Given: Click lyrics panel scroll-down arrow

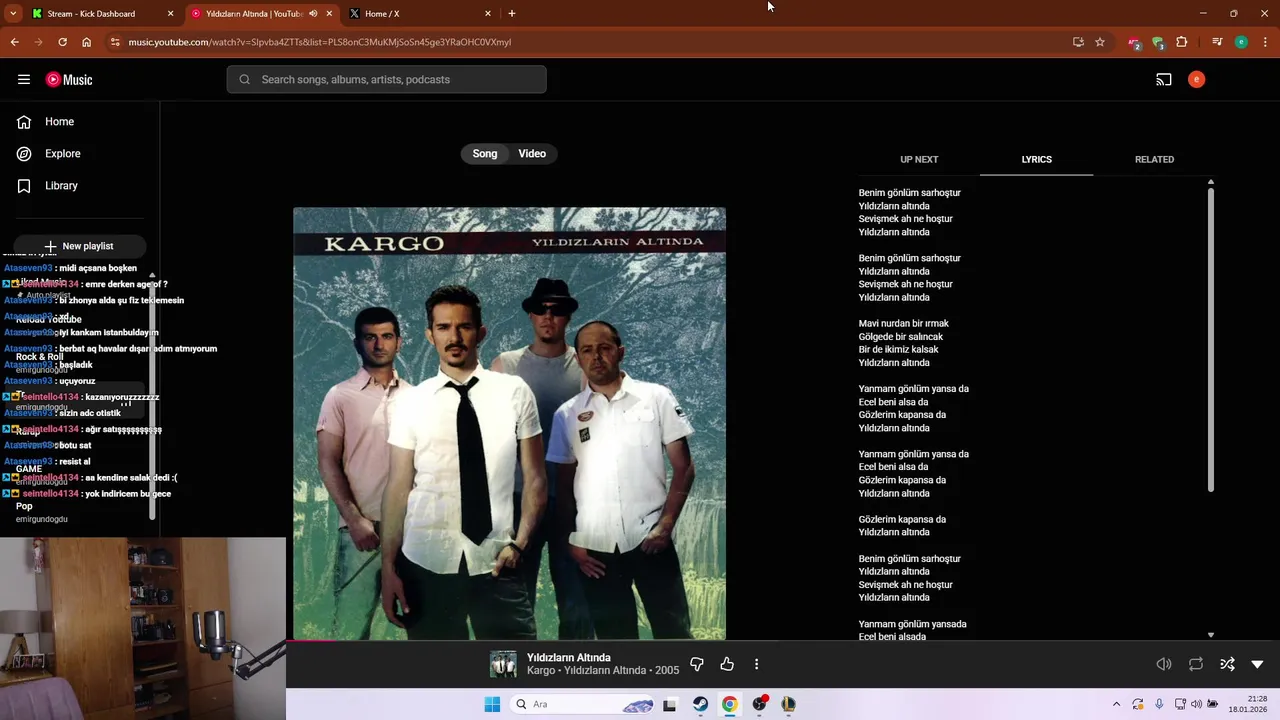Looking at the screenshot, I should [1211, 635].
